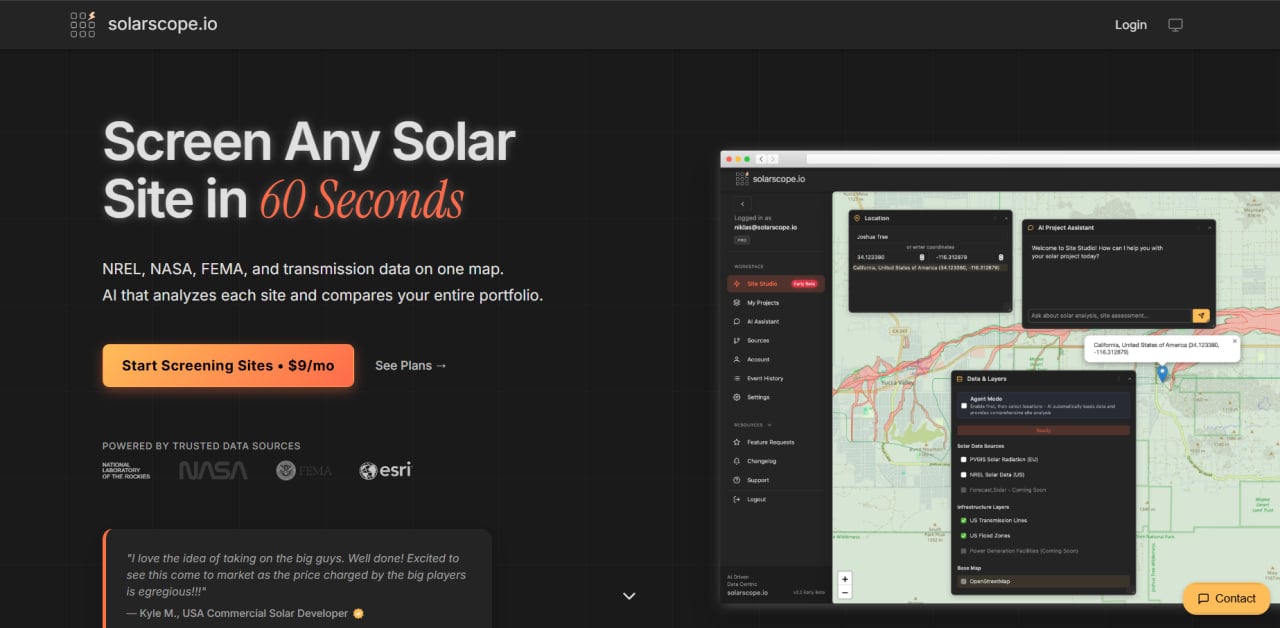Screen dimensions: 1280x628
Task: Enable the Agent Mode checkbox
Action: tap(964, 406)
